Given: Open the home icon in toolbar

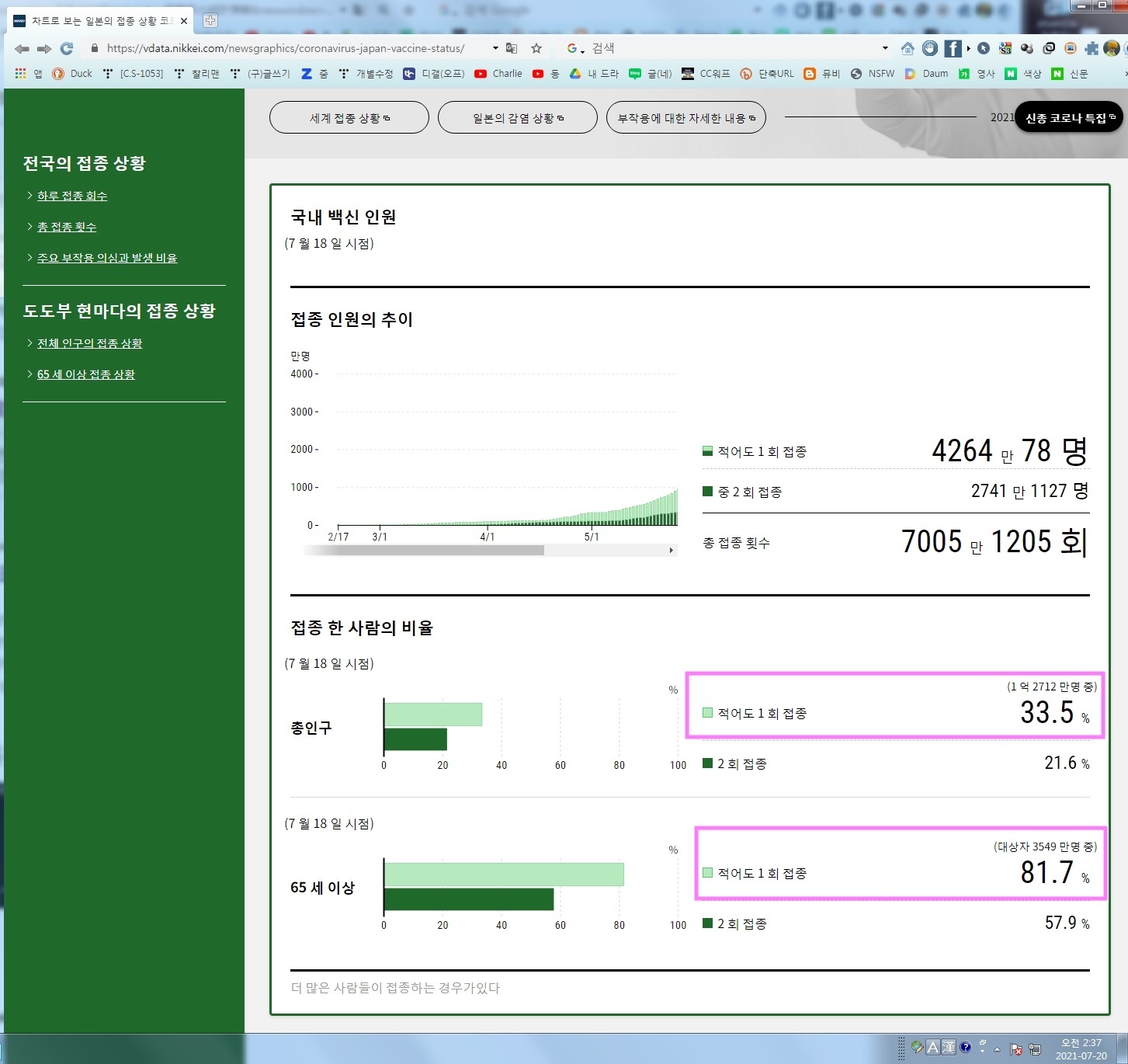Looking at the screenshot, I should [x=908, y=48].
